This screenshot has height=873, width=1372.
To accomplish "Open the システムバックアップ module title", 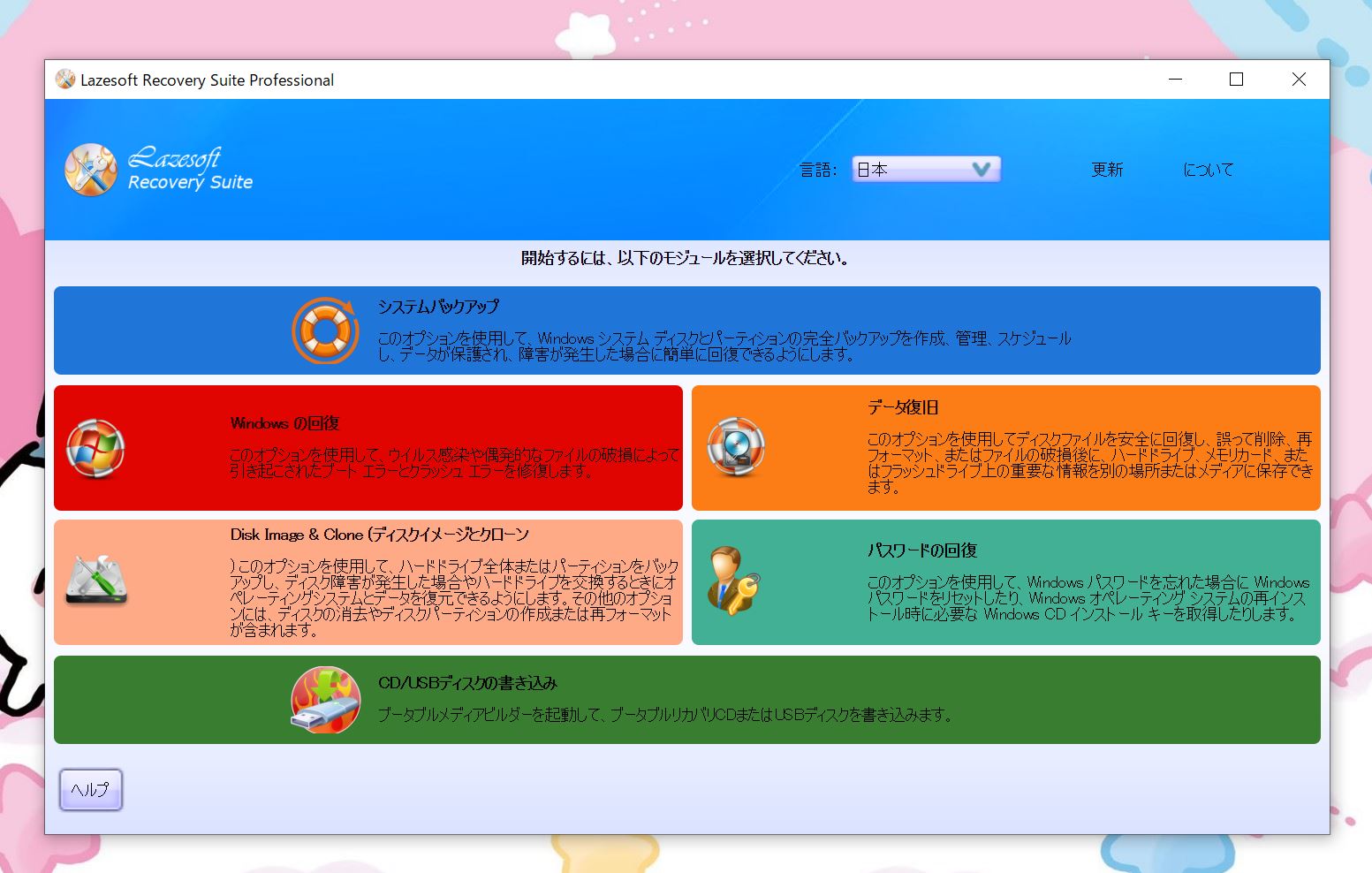I will click(438, 307).
